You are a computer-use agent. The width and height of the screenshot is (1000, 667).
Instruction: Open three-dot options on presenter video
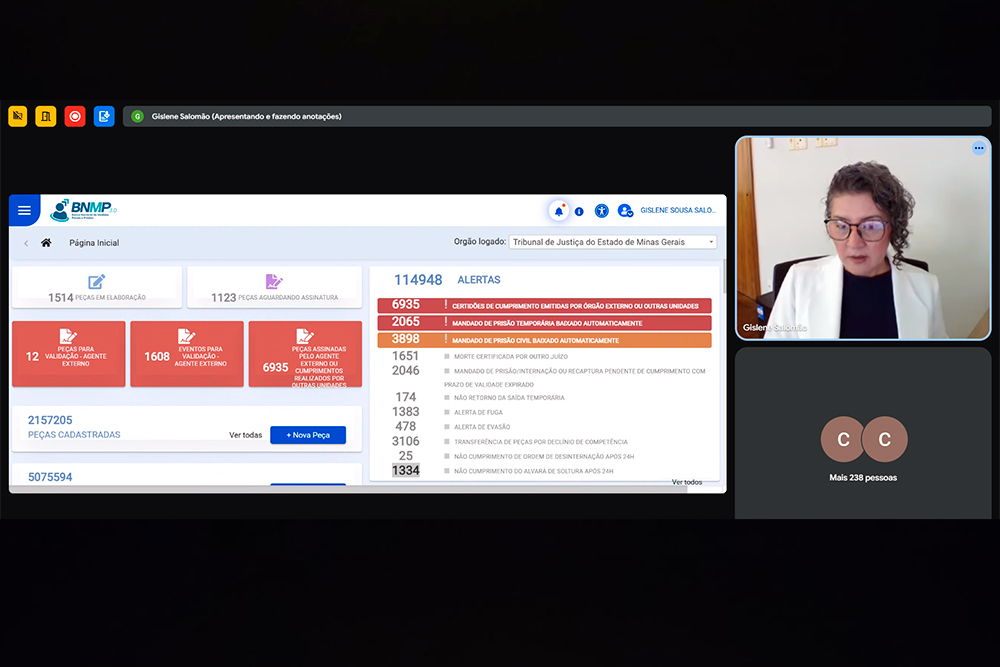point(978,148)
